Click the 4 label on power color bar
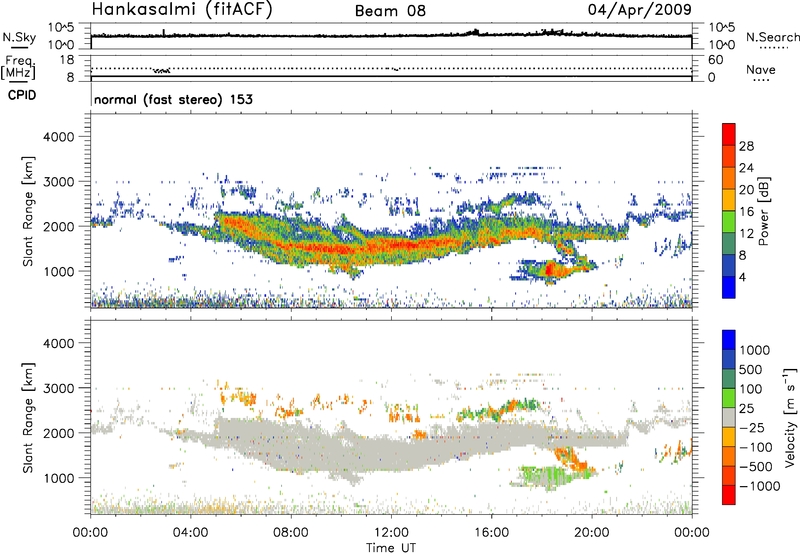Image resolution: width=800 pixels, height=554 pixels. point(743,277)
